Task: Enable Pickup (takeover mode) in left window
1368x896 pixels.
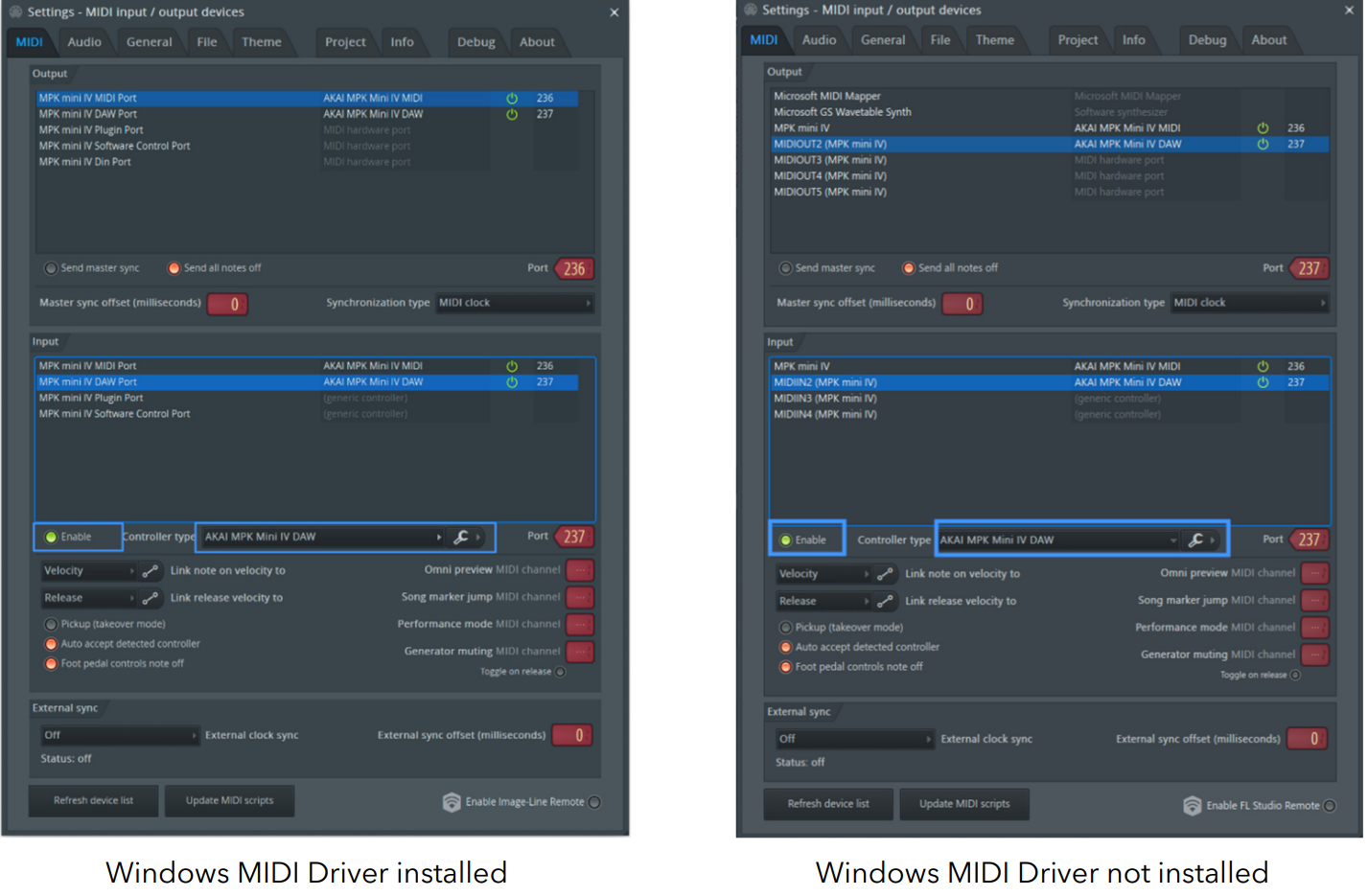Action: [51, 625]
